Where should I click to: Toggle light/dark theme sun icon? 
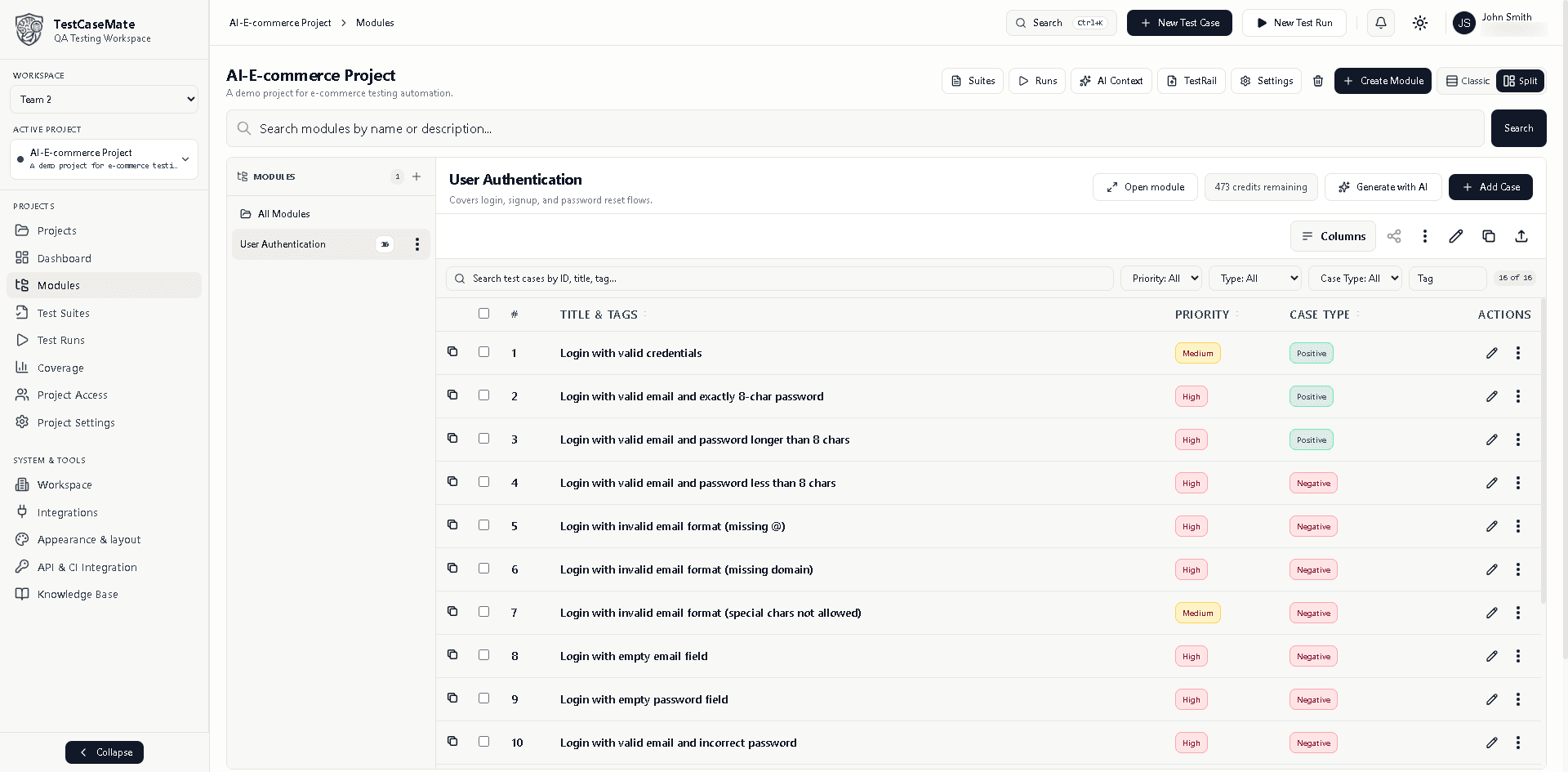point(1420,23)
